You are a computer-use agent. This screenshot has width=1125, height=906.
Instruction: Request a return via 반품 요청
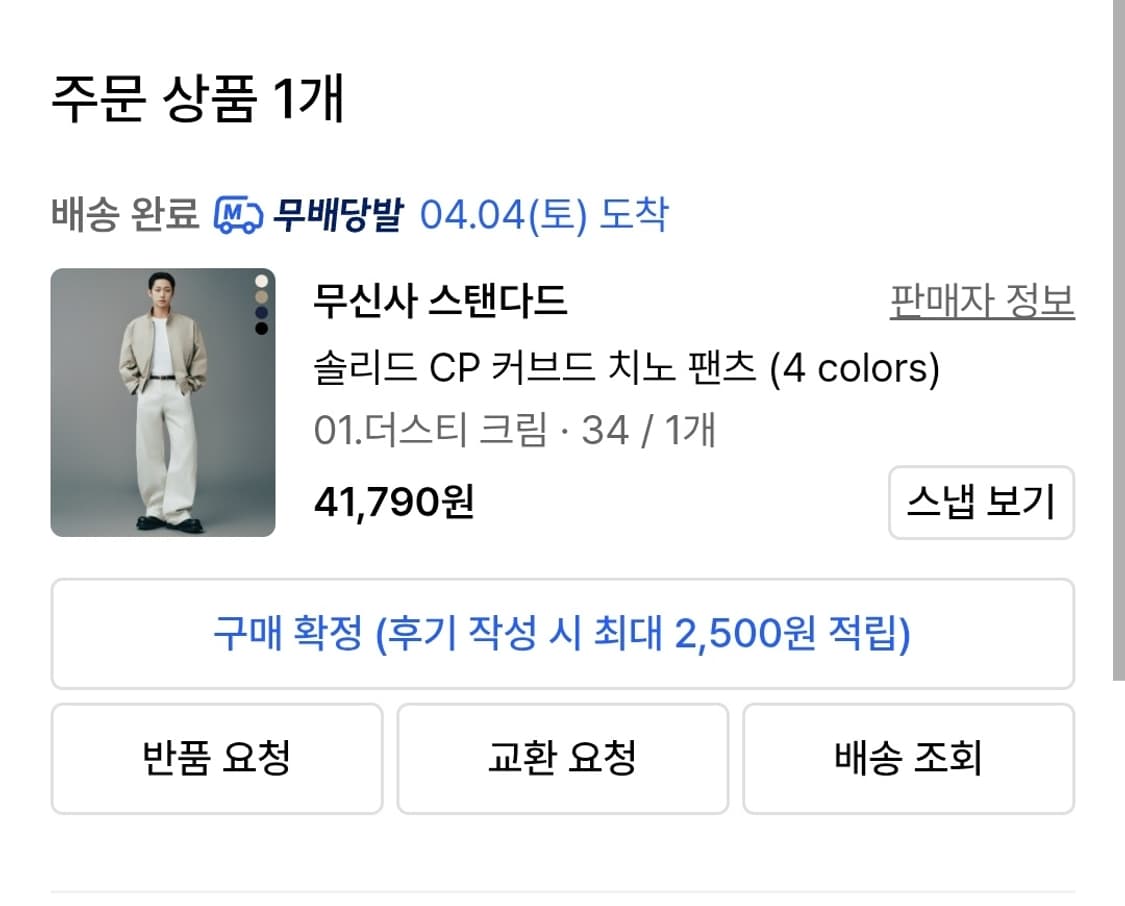(216, 758)
